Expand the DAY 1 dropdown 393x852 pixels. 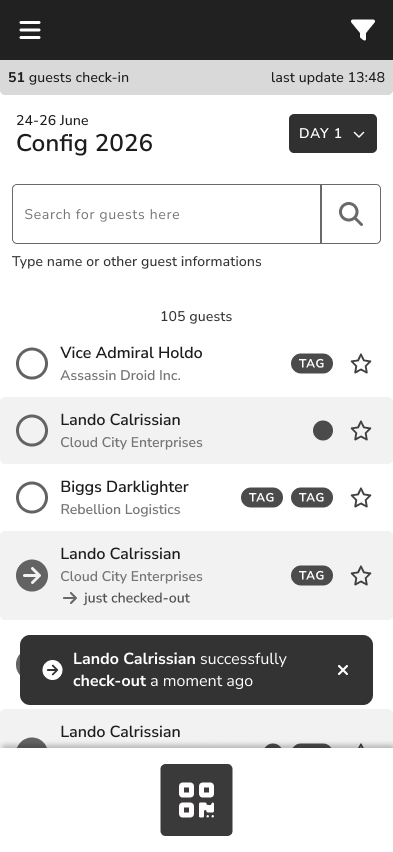pyautogui.click(x=333, y=134)
